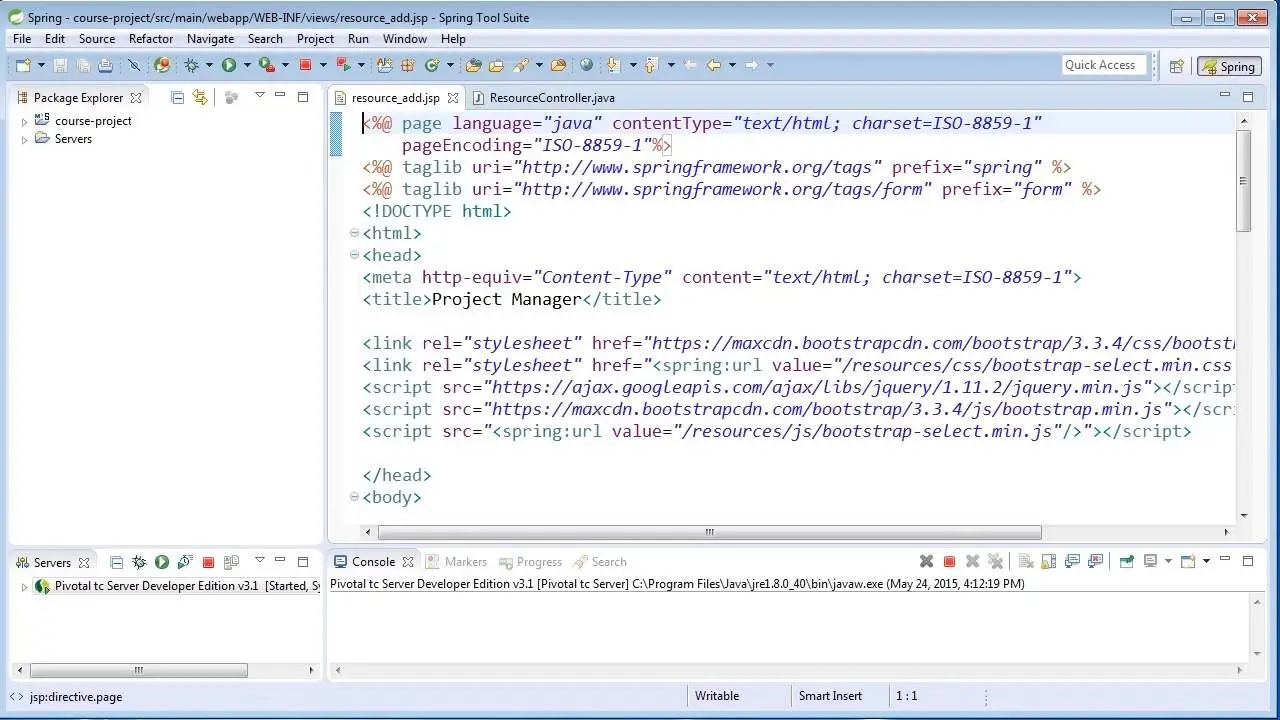Click the Save icon in the toolbar
The image size is (1280, 720).
click(60, 65)
